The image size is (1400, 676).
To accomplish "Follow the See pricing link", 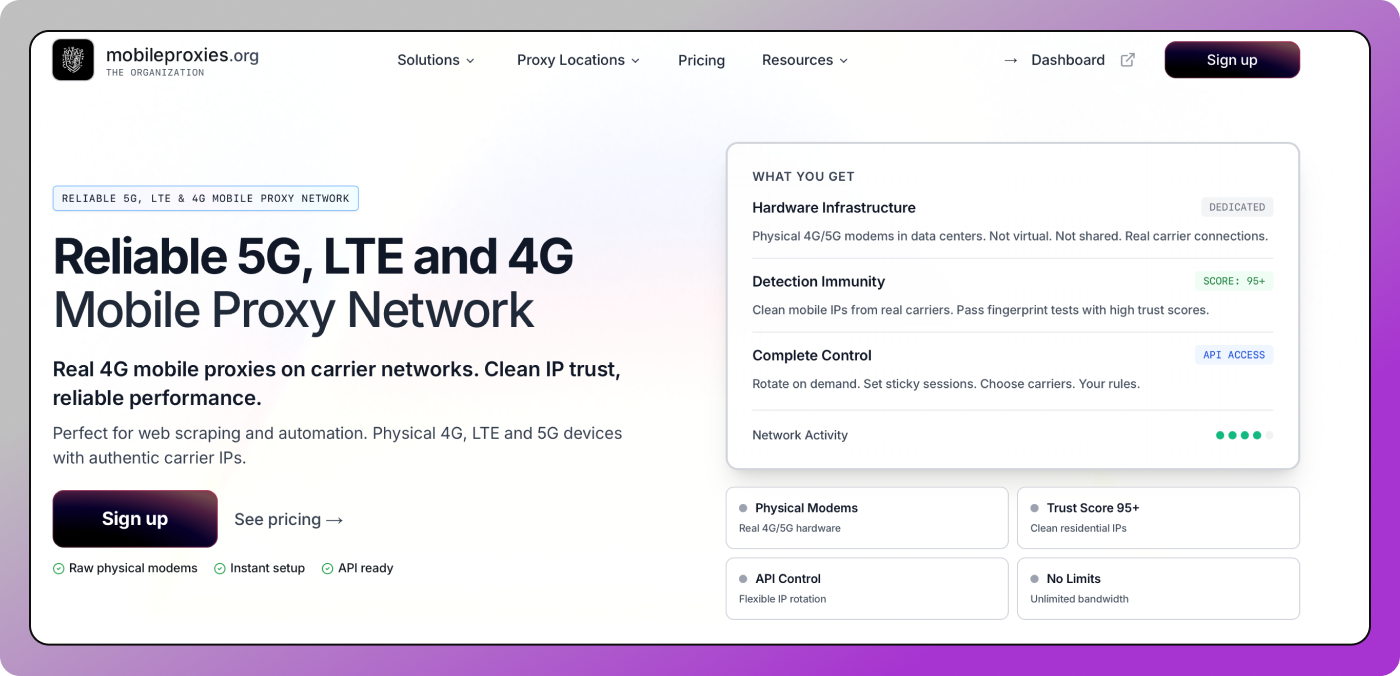I will [289, 519].
